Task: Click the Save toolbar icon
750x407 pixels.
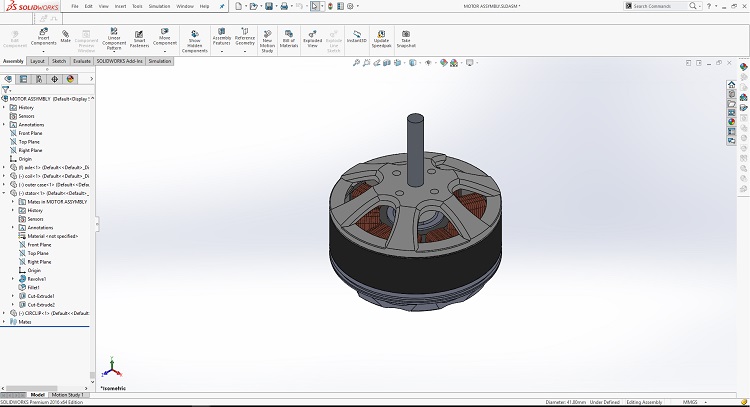Action: click(x=269, y=6)
